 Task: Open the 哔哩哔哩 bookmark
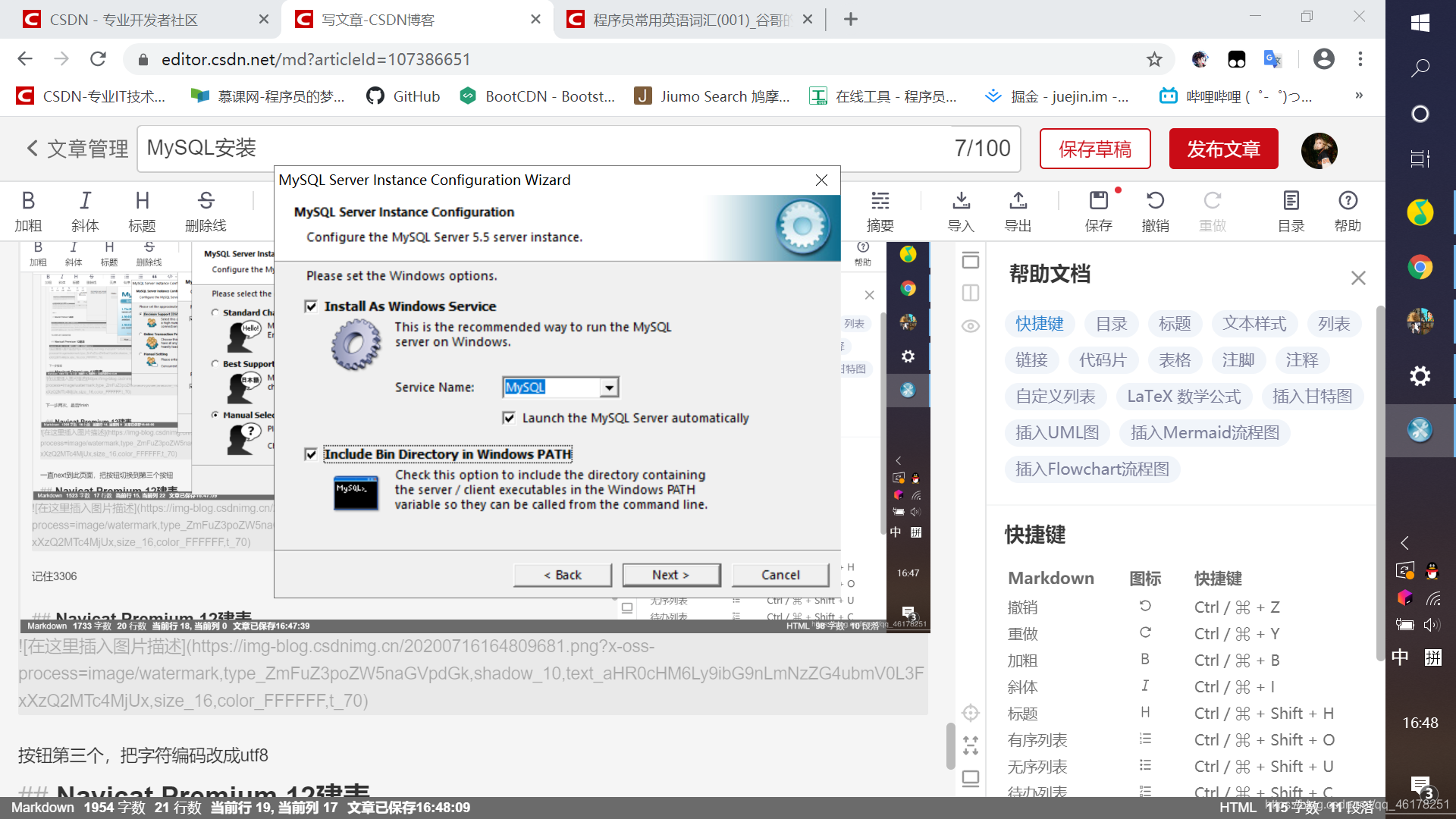pyautogui.click(x=1236, y=96)
